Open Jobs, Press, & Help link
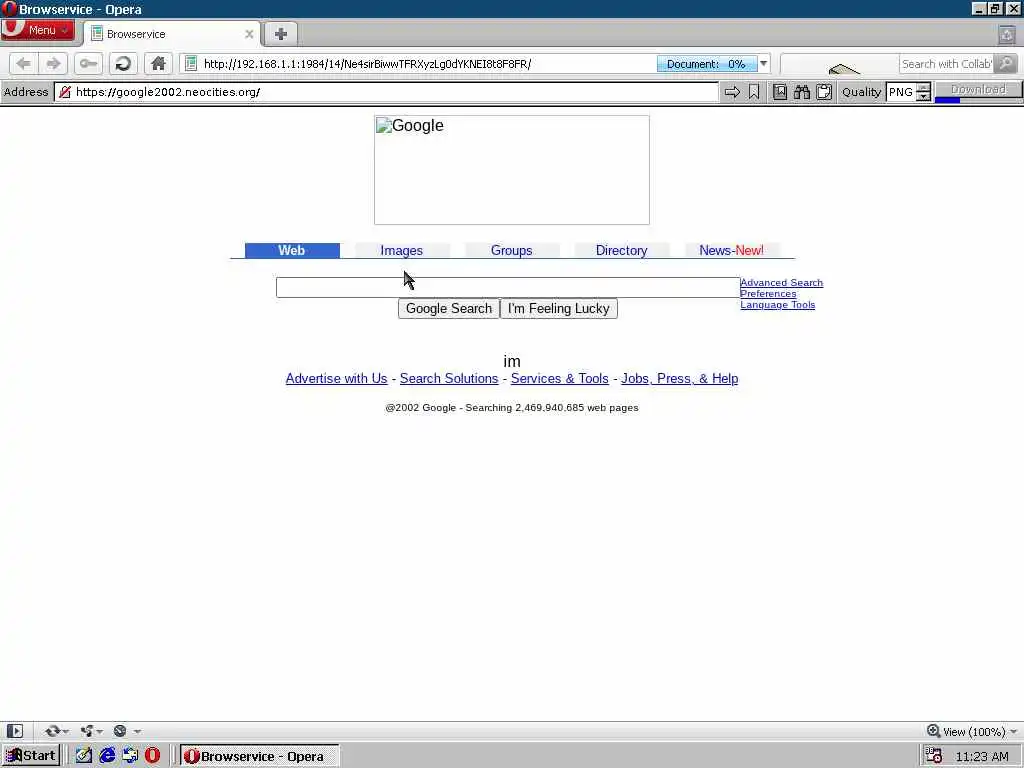 pos(680,379)
